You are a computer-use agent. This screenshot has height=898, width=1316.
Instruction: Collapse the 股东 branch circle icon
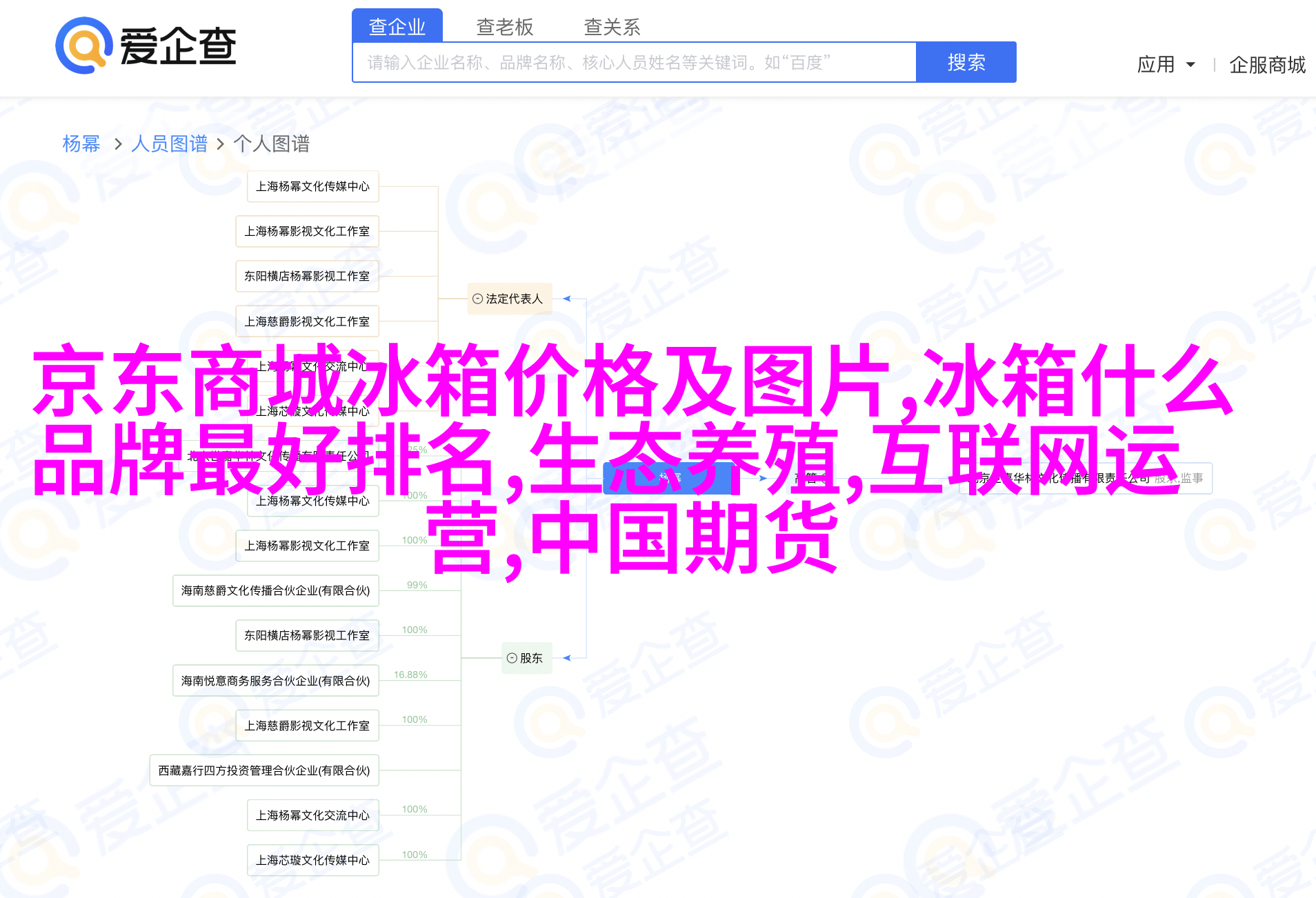[x=512, y=658]
